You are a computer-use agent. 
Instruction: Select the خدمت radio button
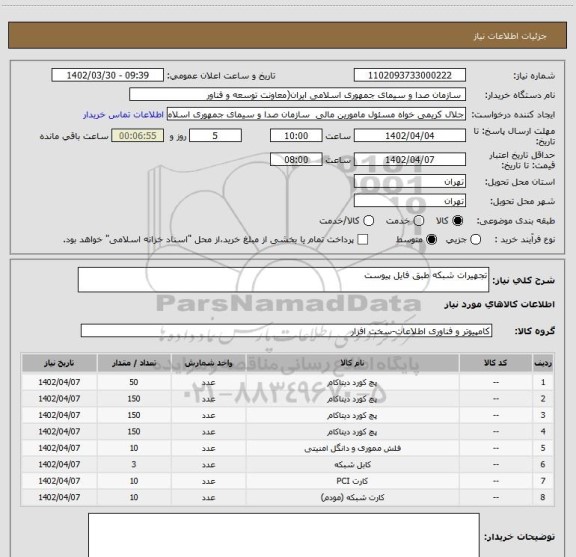(x=419, y=220)
